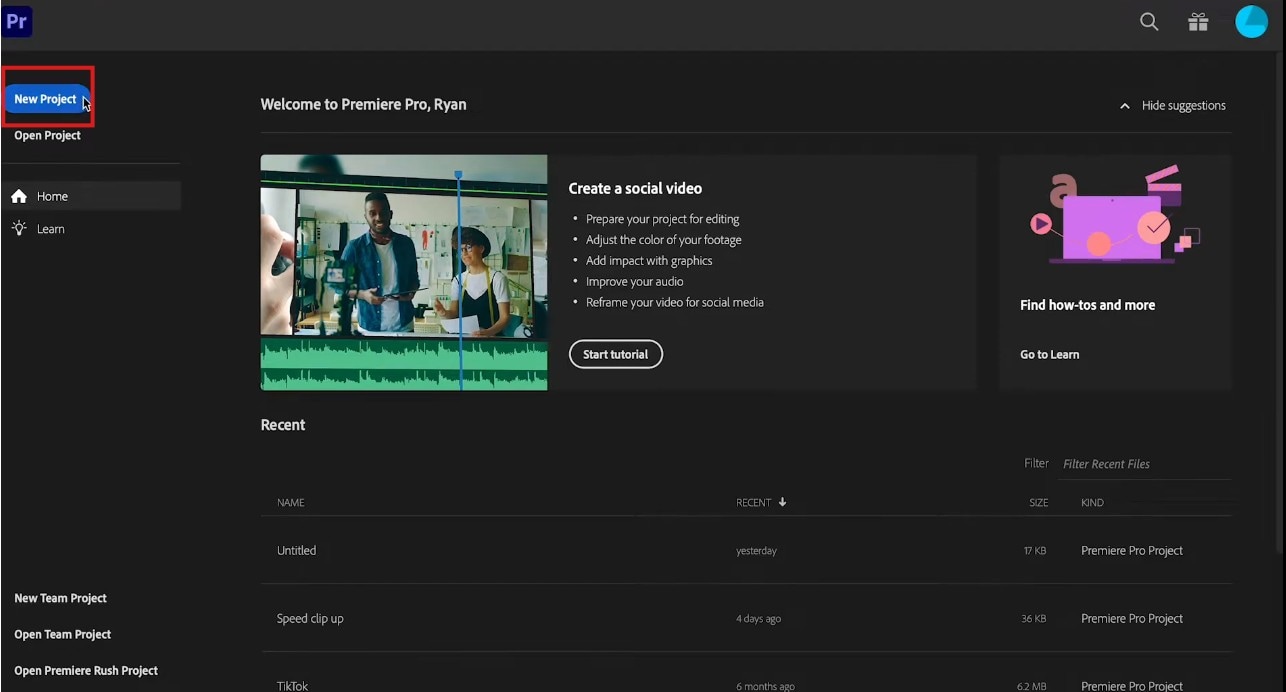
Task: Open the social video tutorial thumbnail
Action: 403,271
